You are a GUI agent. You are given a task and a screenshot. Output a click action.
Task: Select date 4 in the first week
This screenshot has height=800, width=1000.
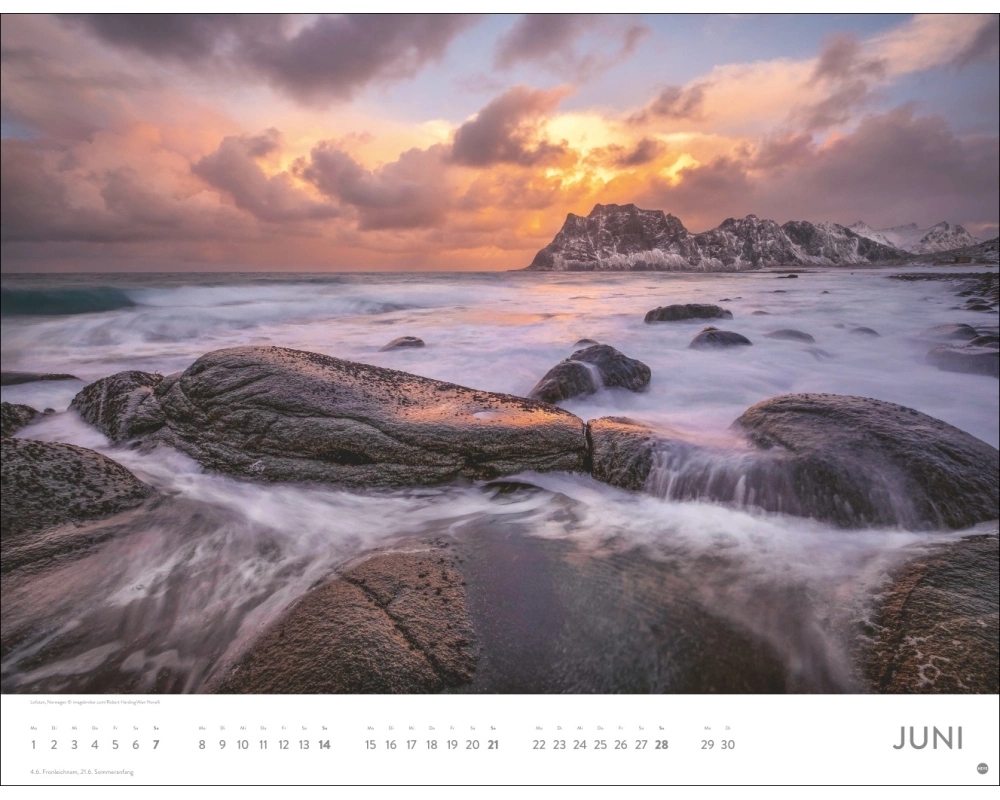coord(95,745)
